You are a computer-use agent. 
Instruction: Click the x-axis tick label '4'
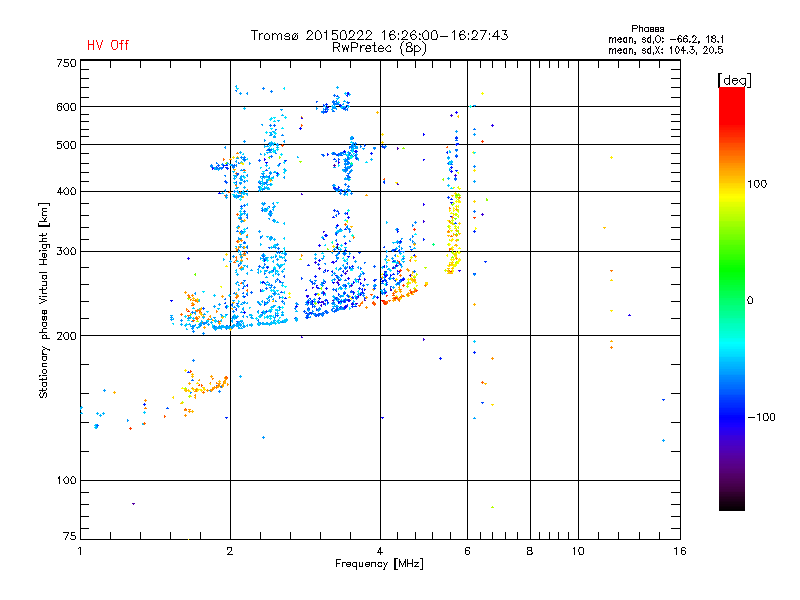tap(380, 551)
